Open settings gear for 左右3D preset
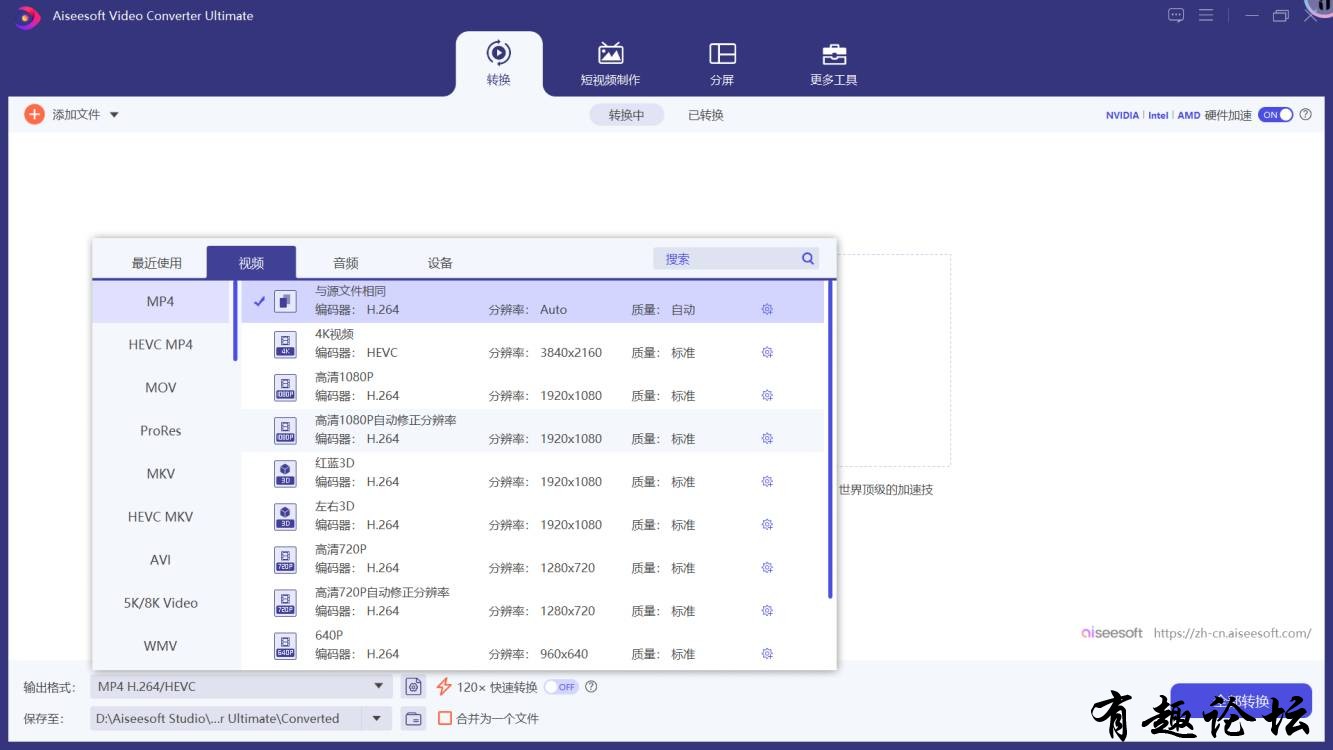This screenshot has width=1333, height=750. coord(767,525)
